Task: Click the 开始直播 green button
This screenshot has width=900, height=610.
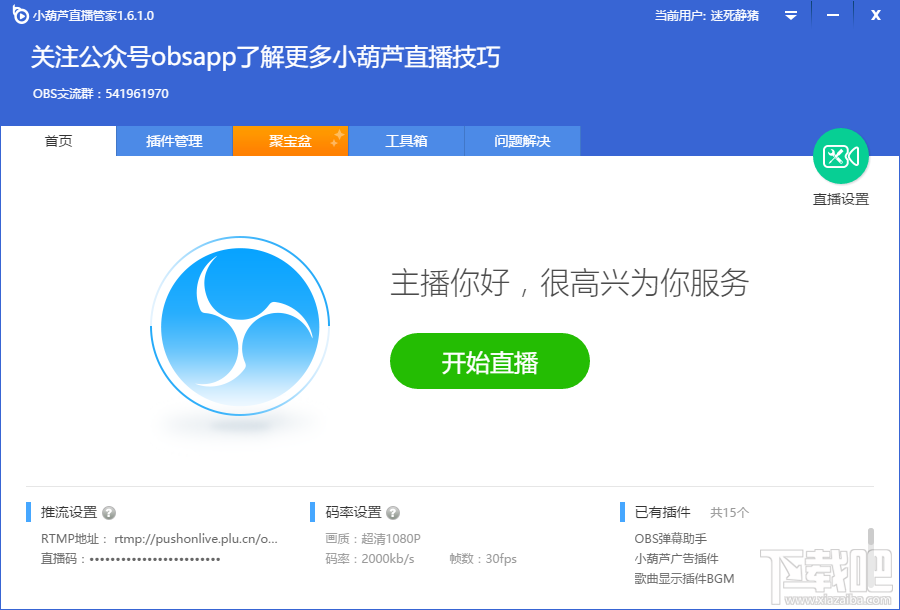Action: [x=490, y=361]
